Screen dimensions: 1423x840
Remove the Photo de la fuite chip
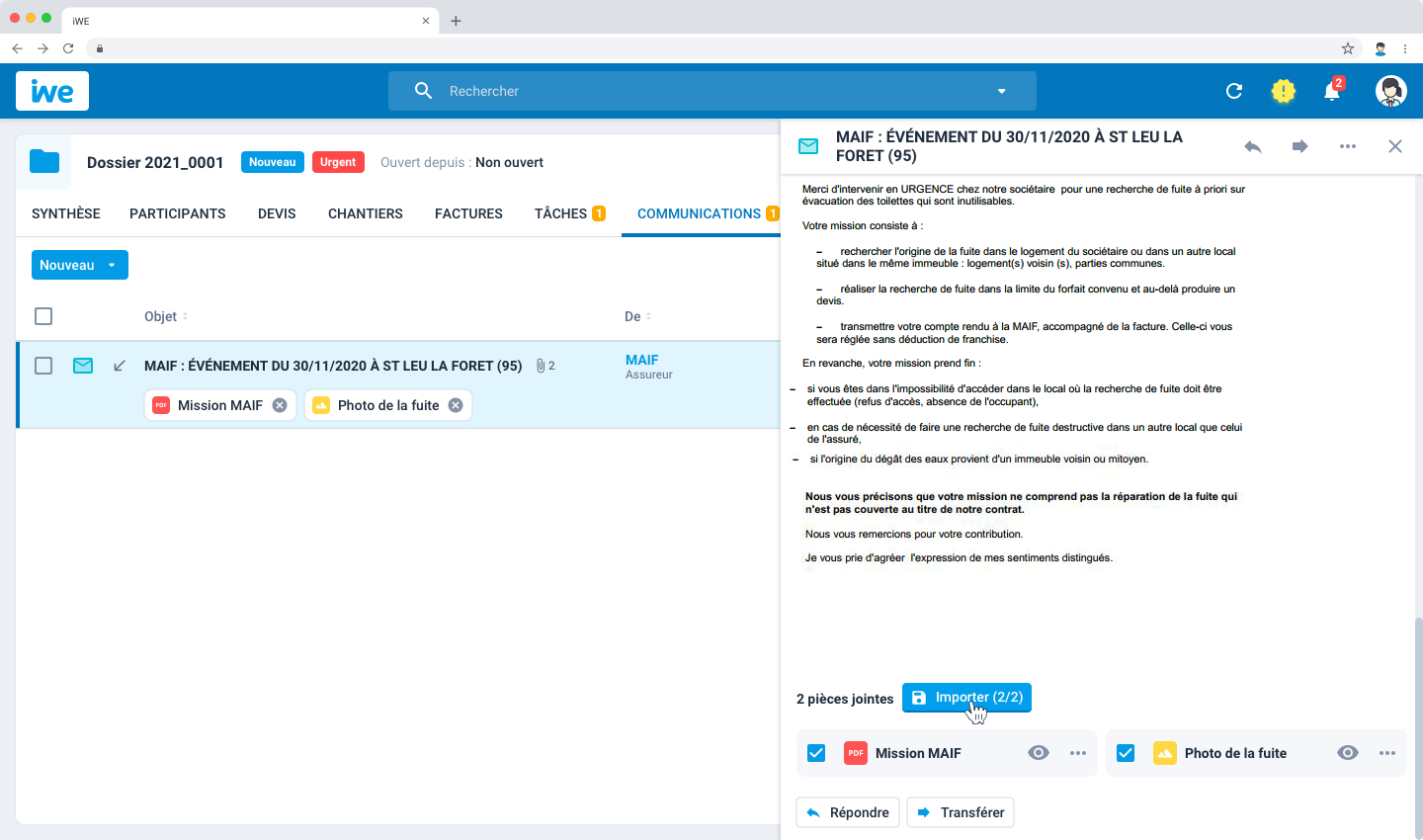point(456,405)
